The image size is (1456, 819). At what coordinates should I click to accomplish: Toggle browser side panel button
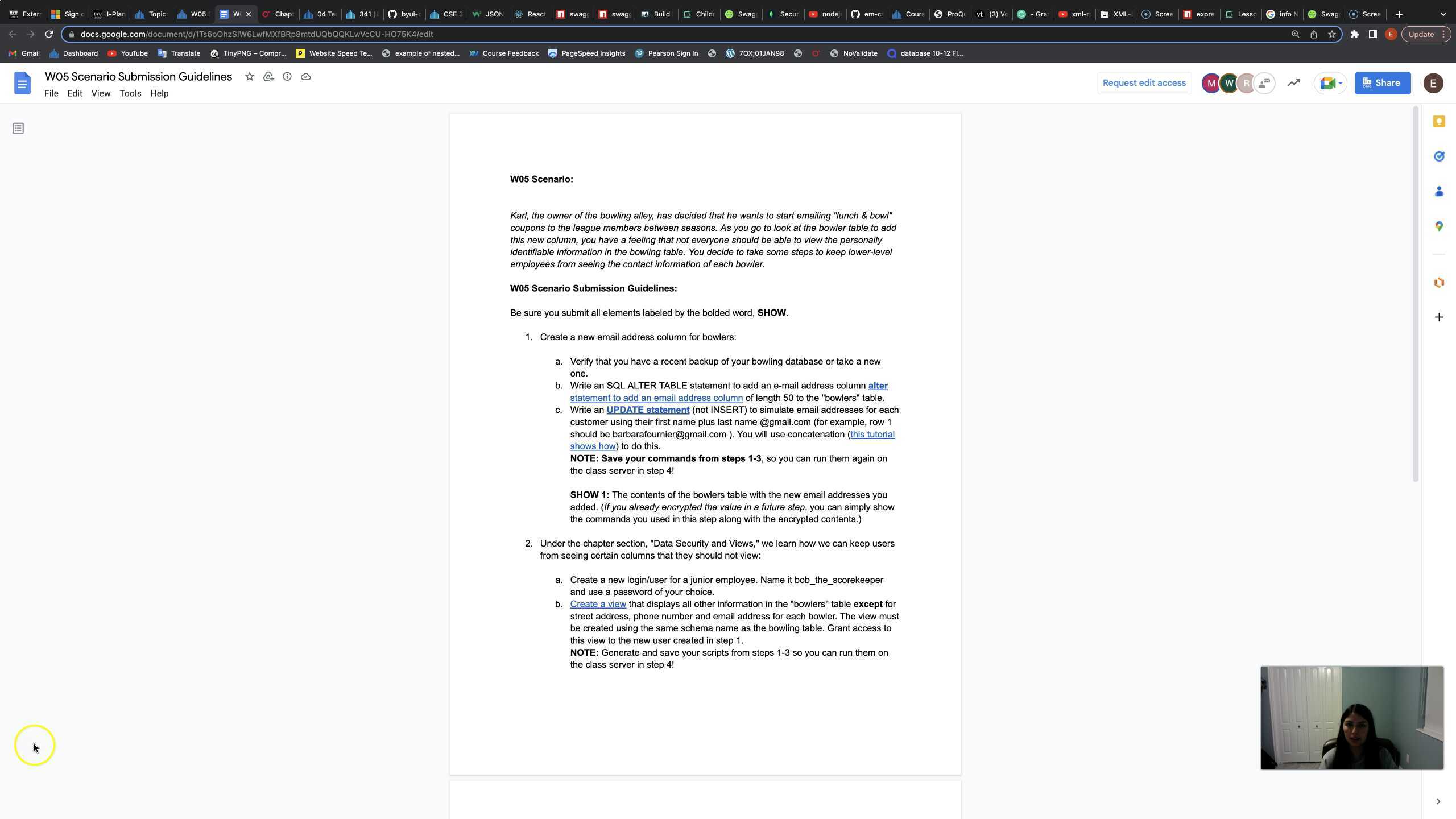coord(1372,34)
